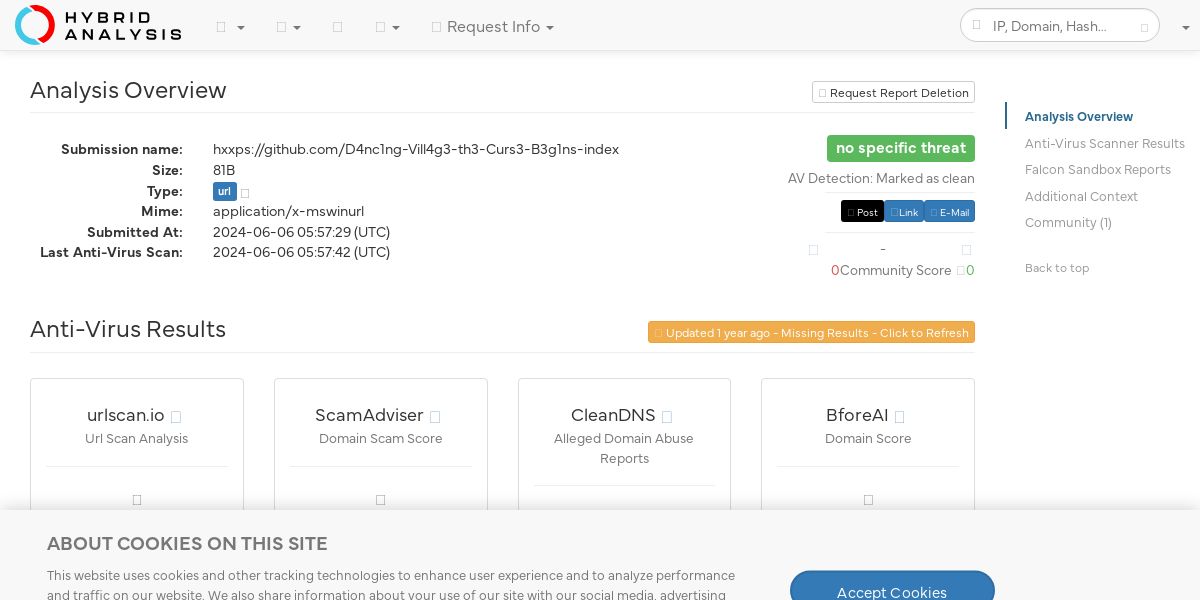The height and width of the screenshot is (600, 1200).
Task: Open the external link icon next to ScamAdviser
Action: pyautogui.click(x=435, y=417)
